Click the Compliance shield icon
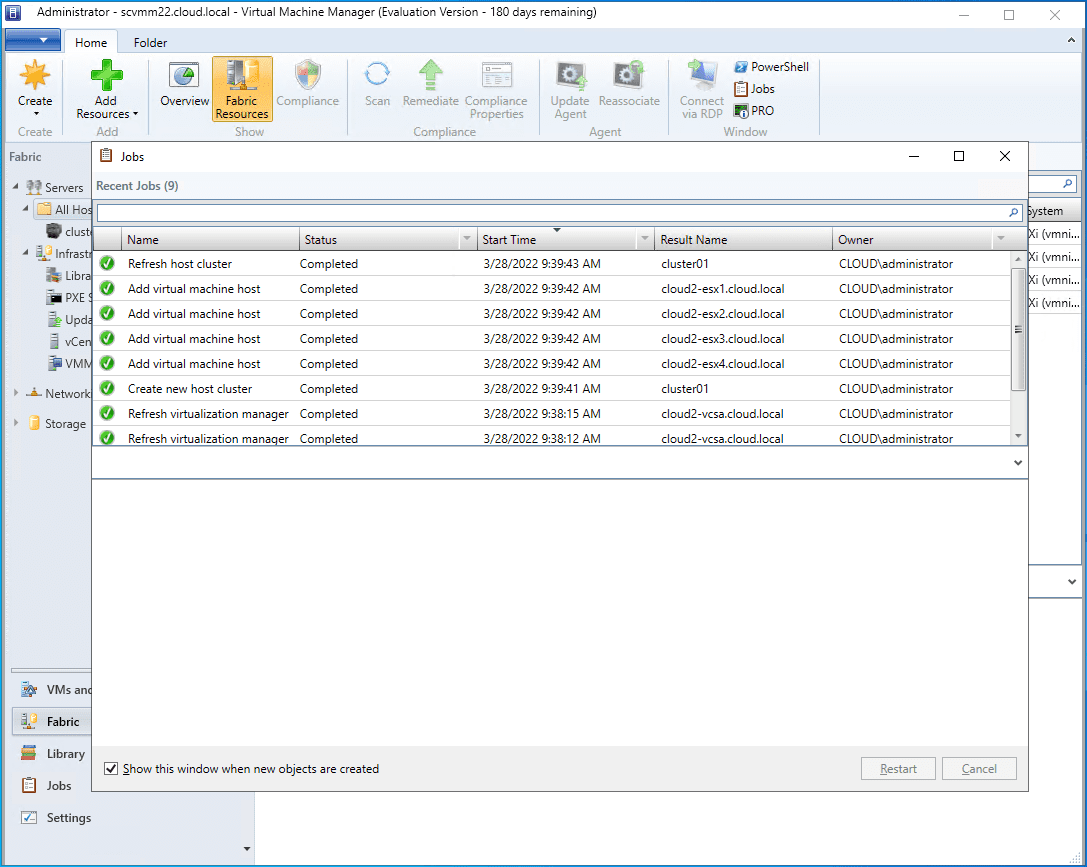The width and height of the screenshot is (1087, 867). coord(307,75)
